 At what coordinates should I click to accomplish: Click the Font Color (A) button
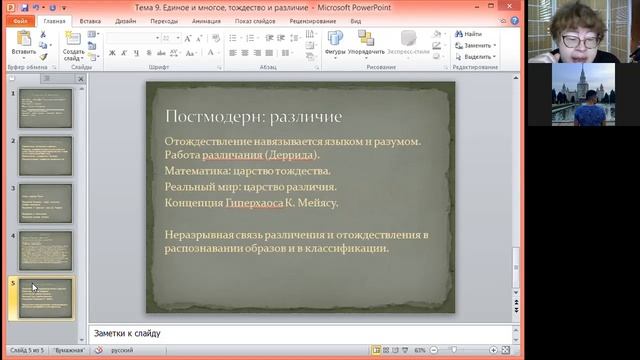point(210,53)
